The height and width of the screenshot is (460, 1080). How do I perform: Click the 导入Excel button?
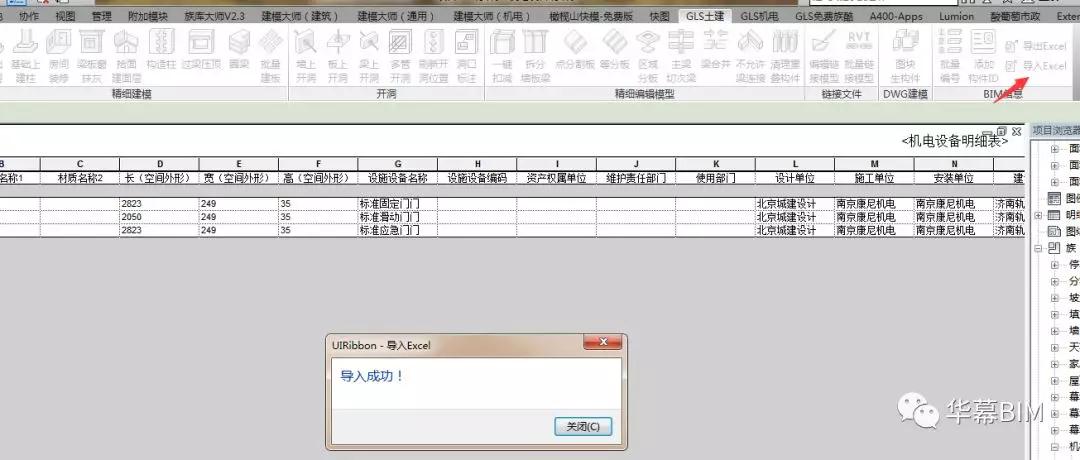pyautogui.click(x=1036, y=66)
